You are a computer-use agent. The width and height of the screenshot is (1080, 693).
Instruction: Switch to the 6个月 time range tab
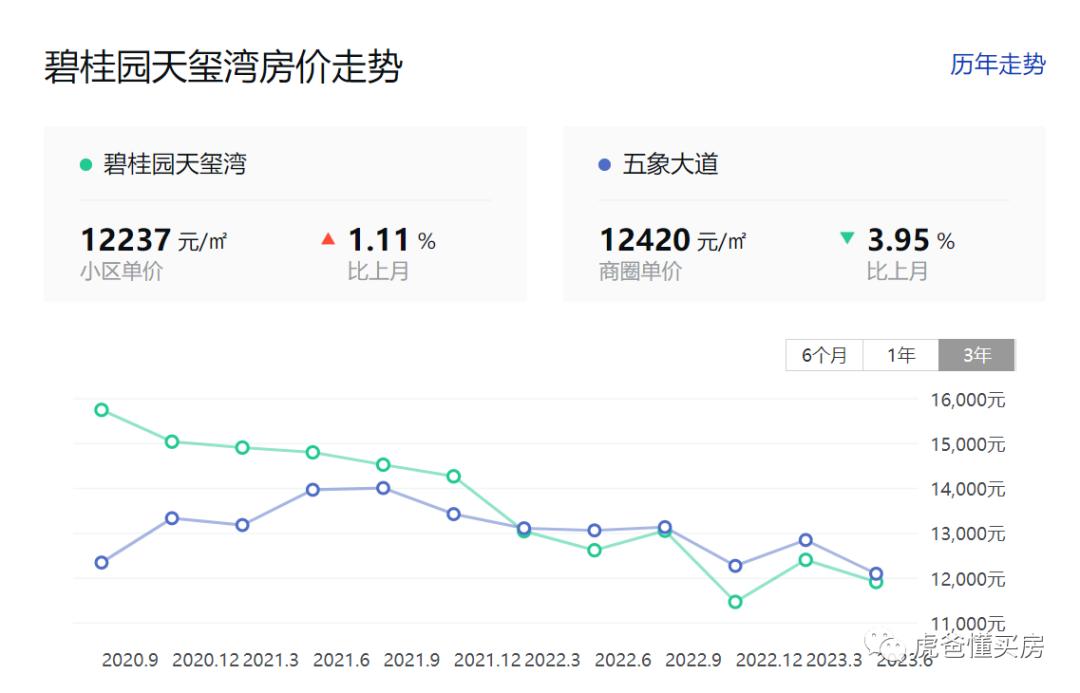pyautogui.click(x=824, y=354)
